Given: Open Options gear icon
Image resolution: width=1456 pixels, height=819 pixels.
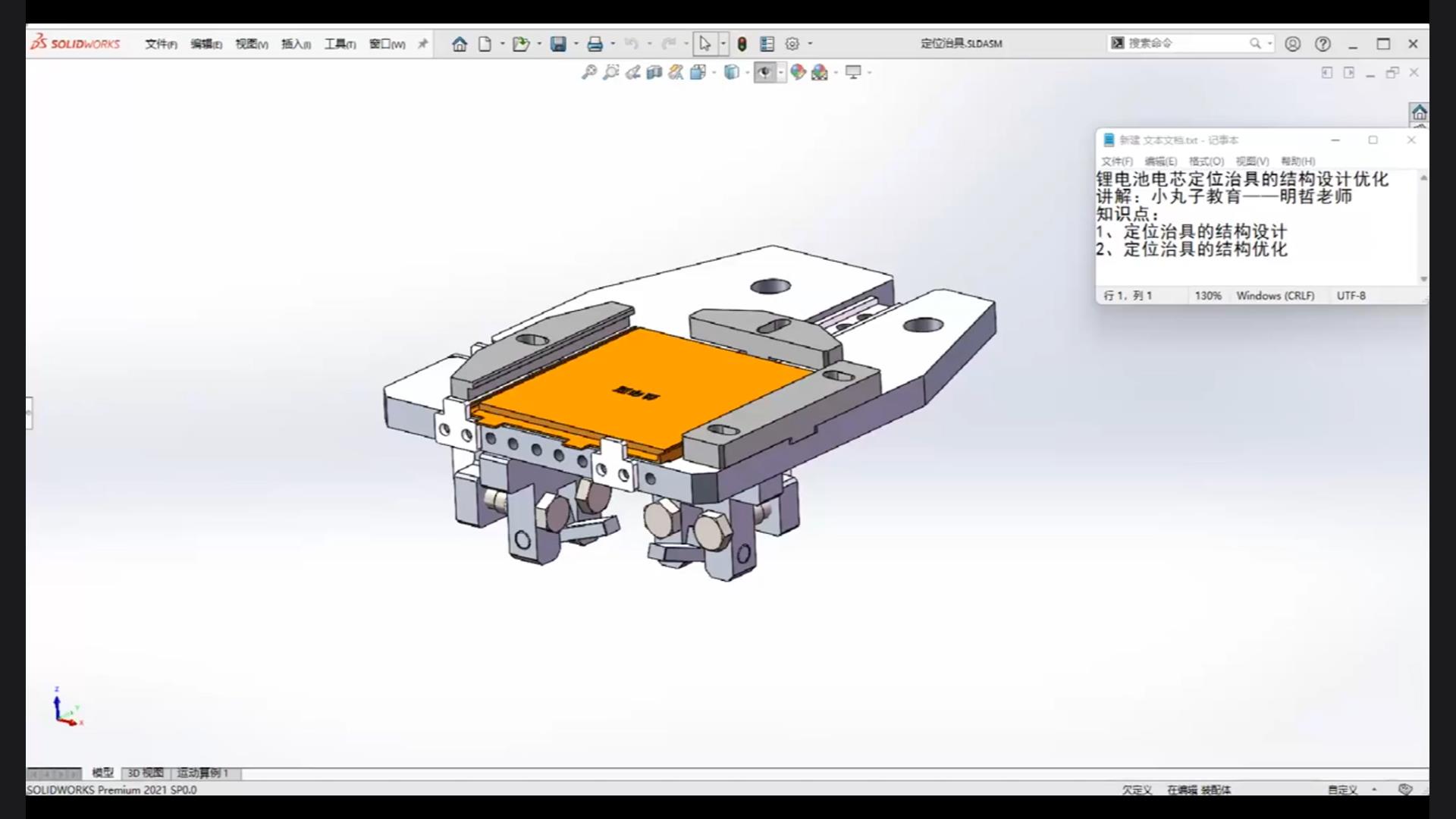Looking at the screenshot, I should (792, 44).
